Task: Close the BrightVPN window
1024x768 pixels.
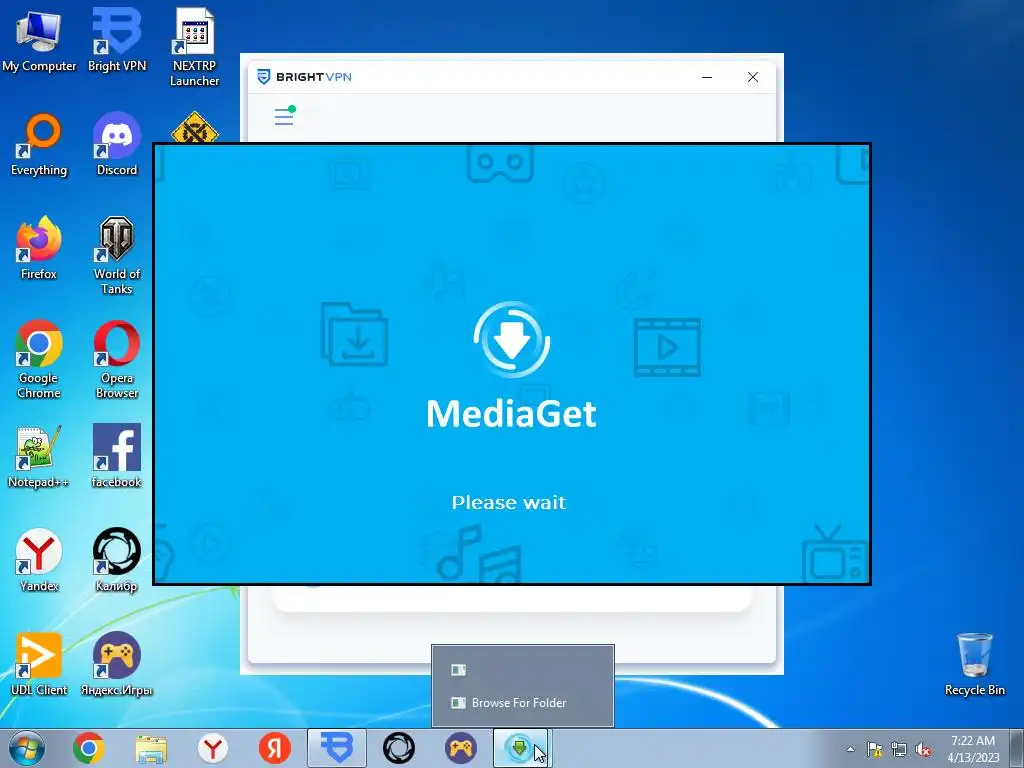Action: pyautogui.click(x=753, y=77)
